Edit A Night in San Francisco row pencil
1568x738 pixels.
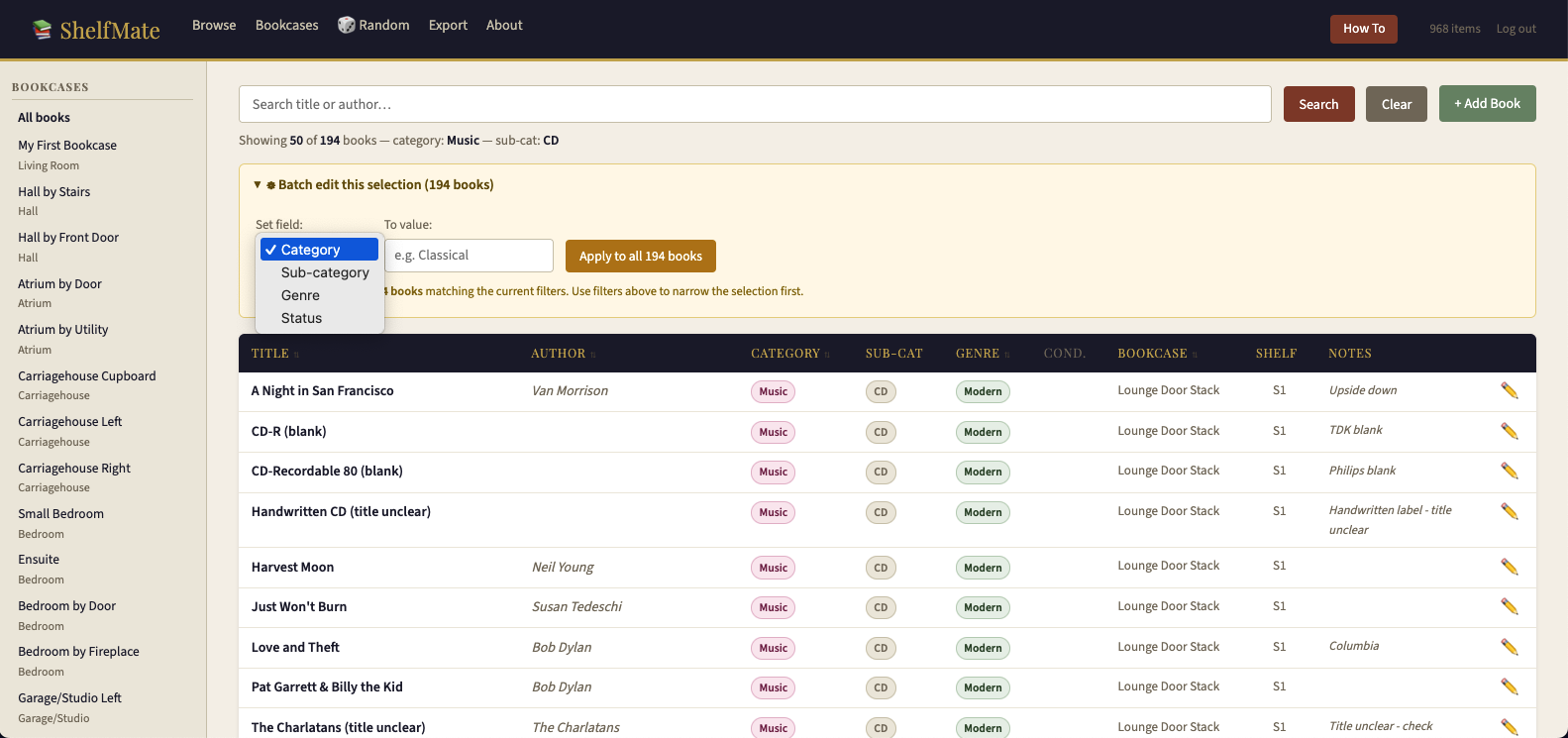coord(1509,390)
